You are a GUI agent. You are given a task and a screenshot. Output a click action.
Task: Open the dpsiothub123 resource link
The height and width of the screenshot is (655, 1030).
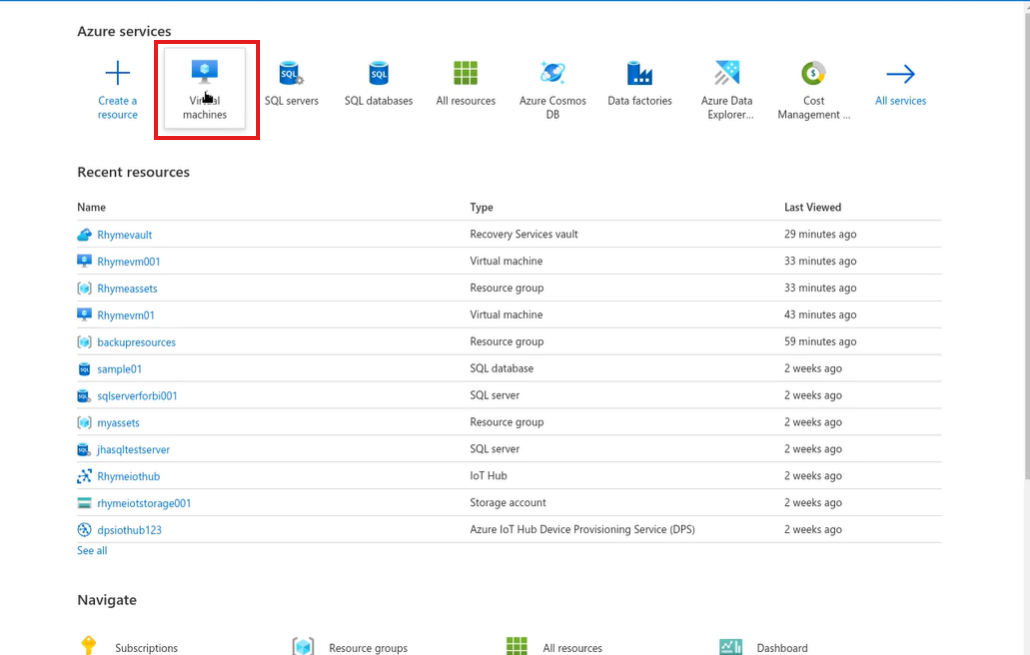129,530
